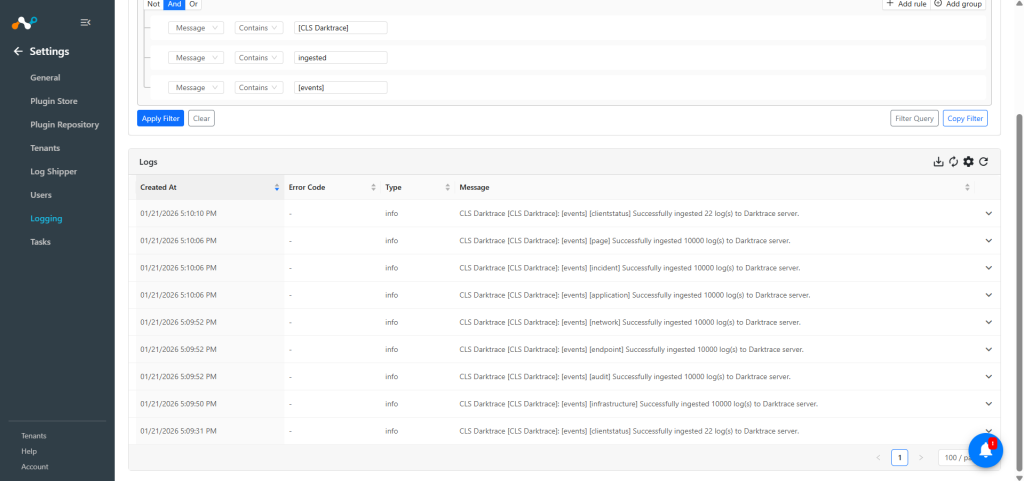Open Tenants settings menu item
The height and width of the screenshot is (481, 1024).
(x=45, y=148)
